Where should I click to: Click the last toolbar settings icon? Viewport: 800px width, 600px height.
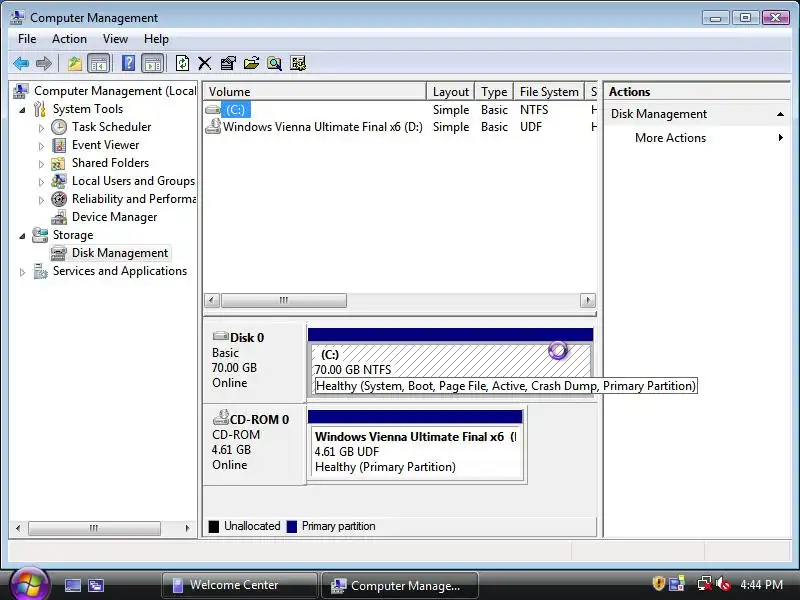click(x=298, y=64)
